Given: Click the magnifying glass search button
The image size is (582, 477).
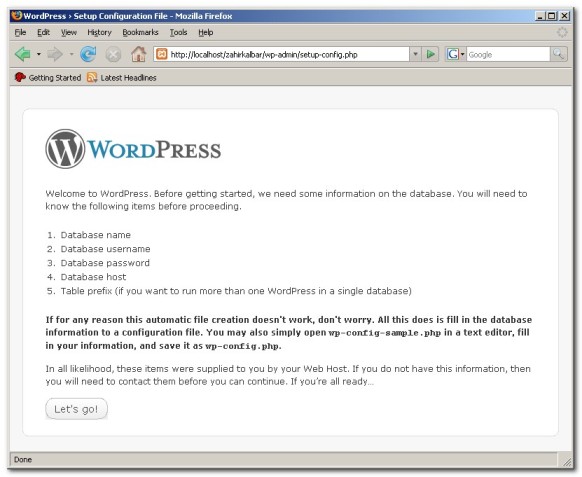Looking at the screenshot, I should coord(558,55).
